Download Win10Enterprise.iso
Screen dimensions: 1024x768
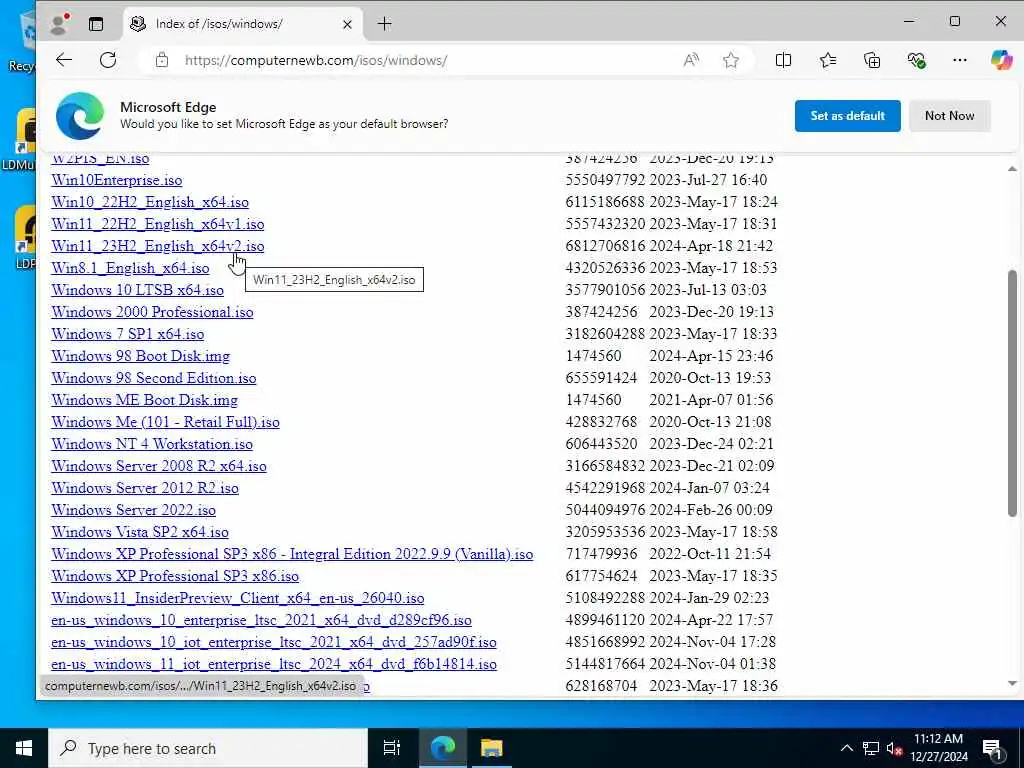[x=117, y=180]
